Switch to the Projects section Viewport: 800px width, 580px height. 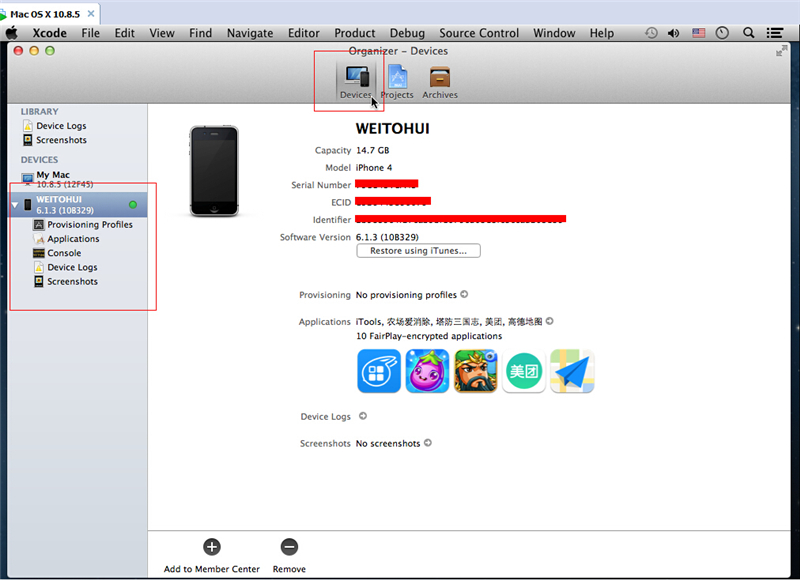tap(397, 82)
